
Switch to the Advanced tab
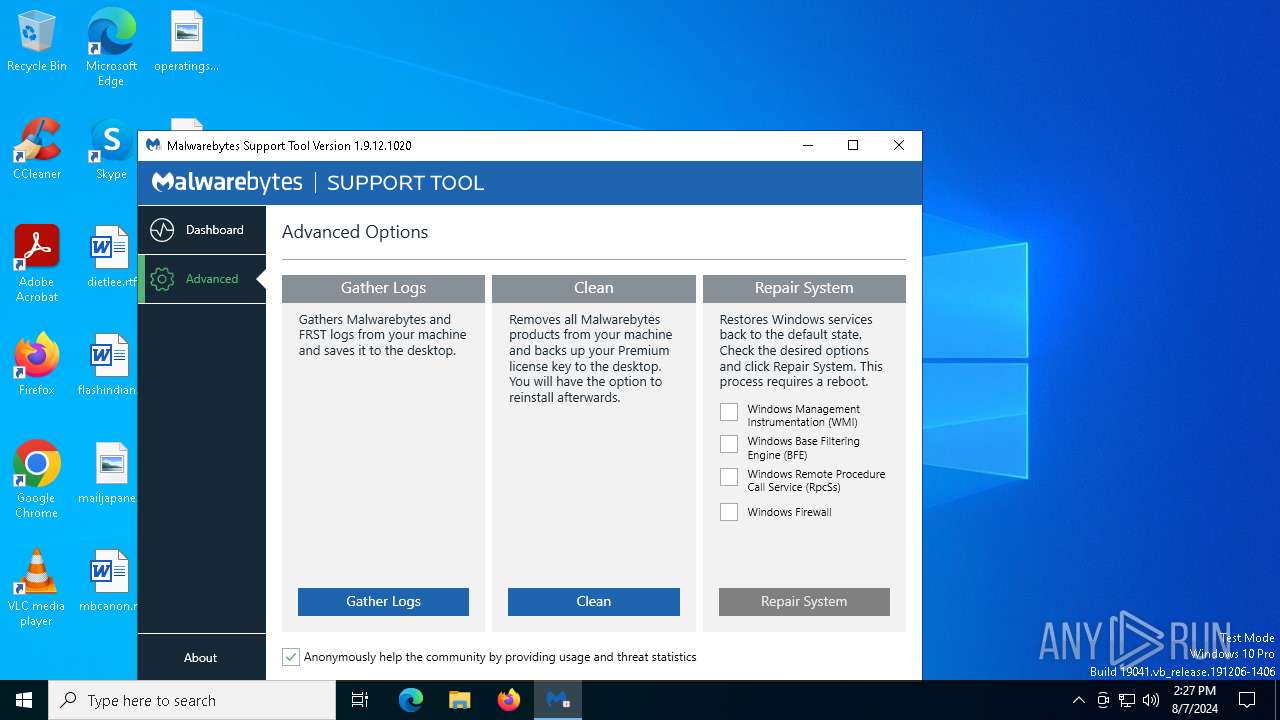tap(202, 279)
